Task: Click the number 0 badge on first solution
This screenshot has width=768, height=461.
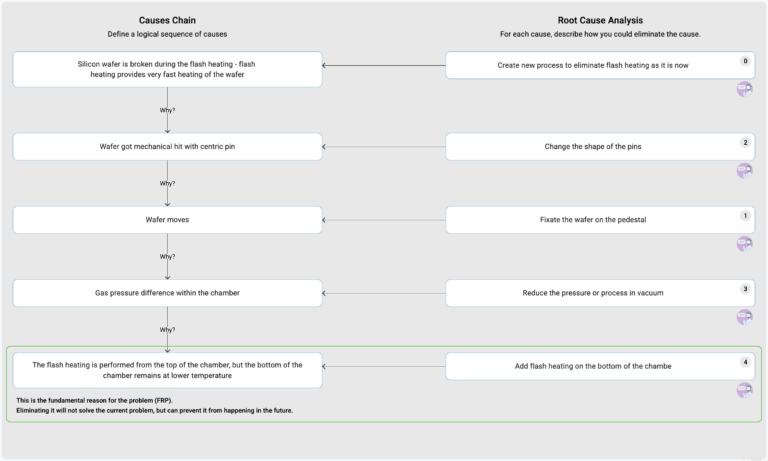Action: tap(745, 62)
